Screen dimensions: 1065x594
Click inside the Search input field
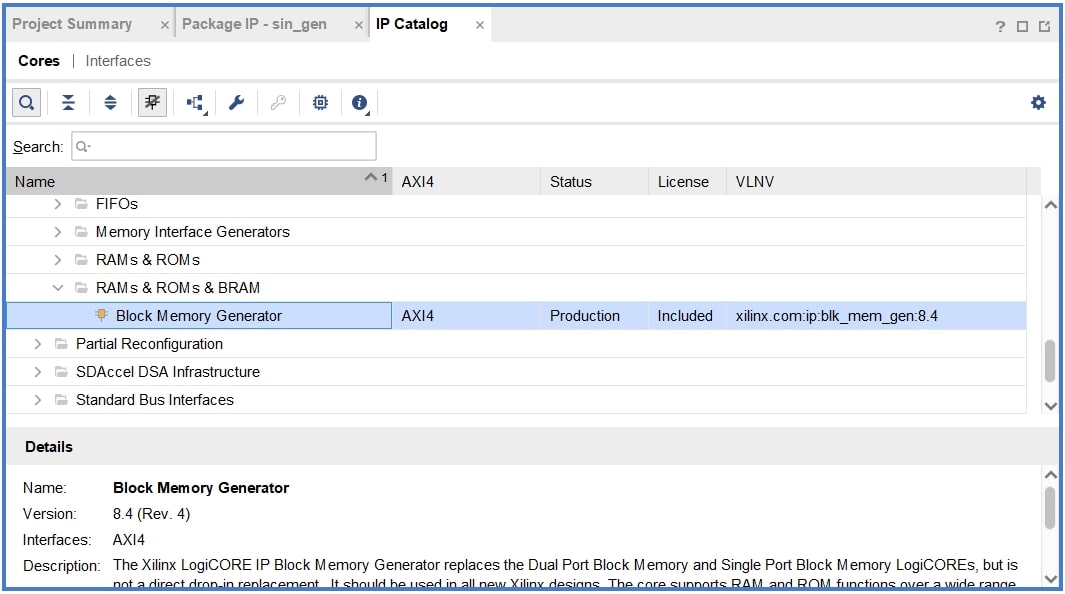225,146
